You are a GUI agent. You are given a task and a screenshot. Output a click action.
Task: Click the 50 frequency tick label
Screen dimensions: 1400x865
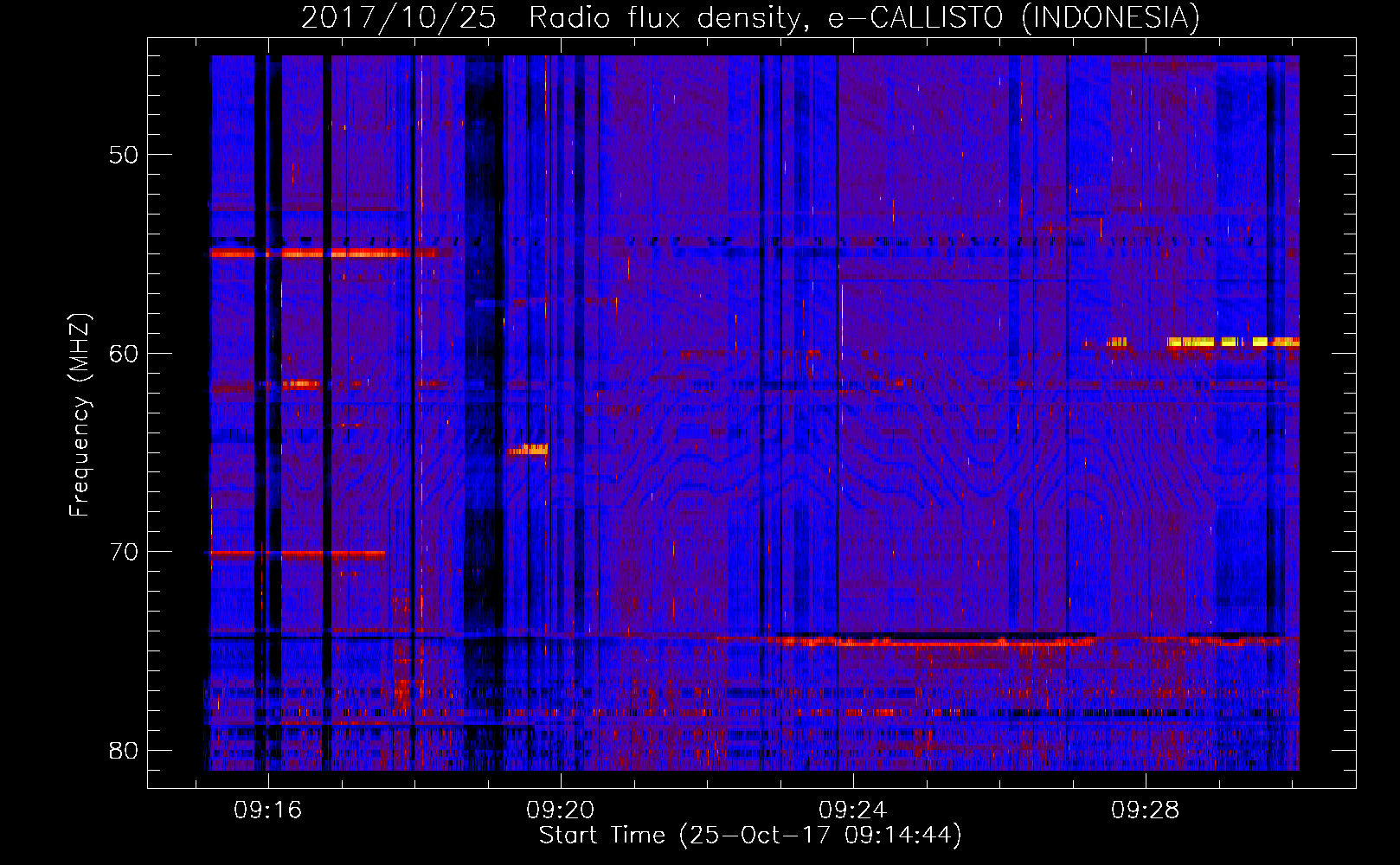point(125,155)
